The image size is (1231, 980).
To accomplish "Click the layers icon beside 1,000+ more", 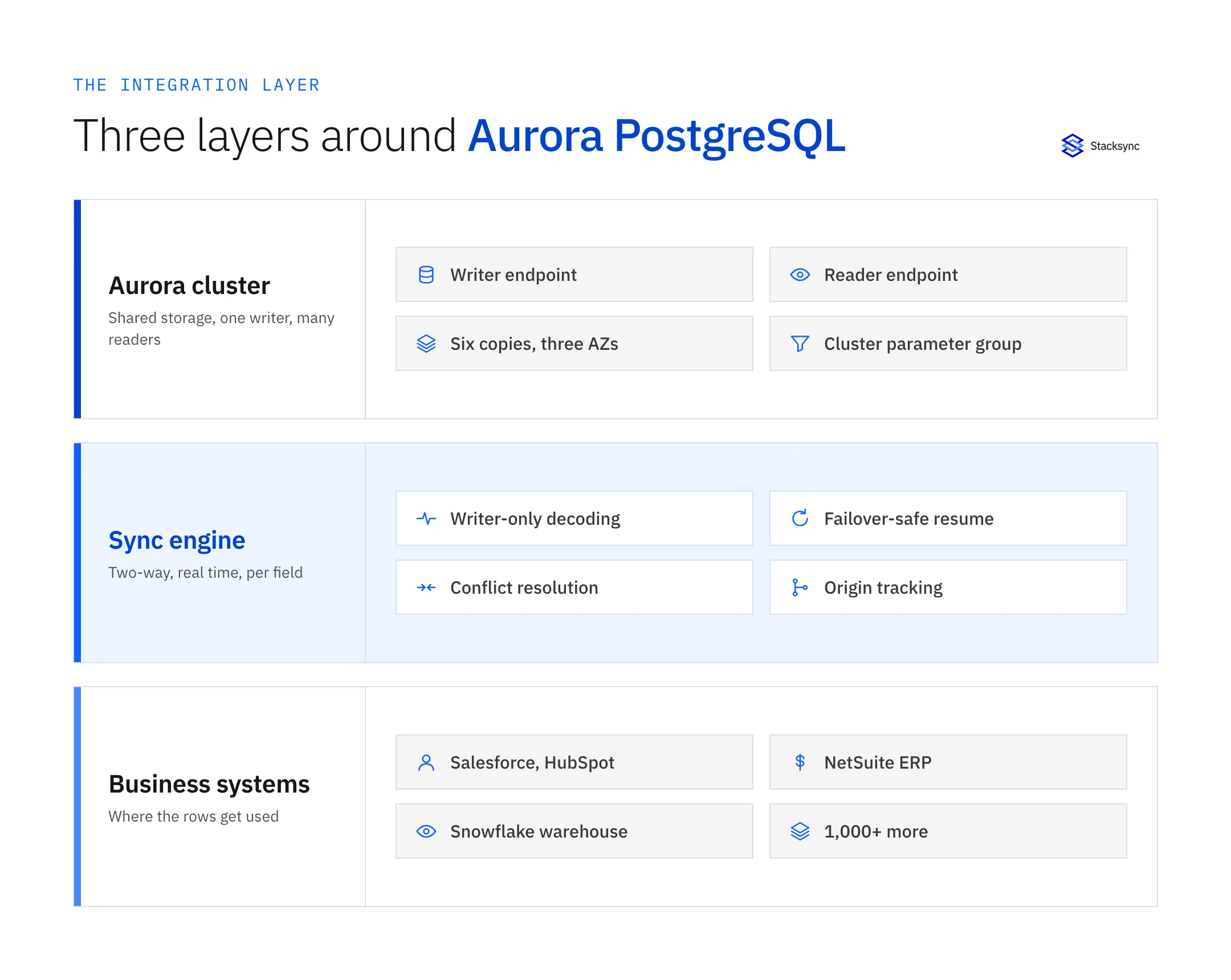I will (x=800, y=832).
